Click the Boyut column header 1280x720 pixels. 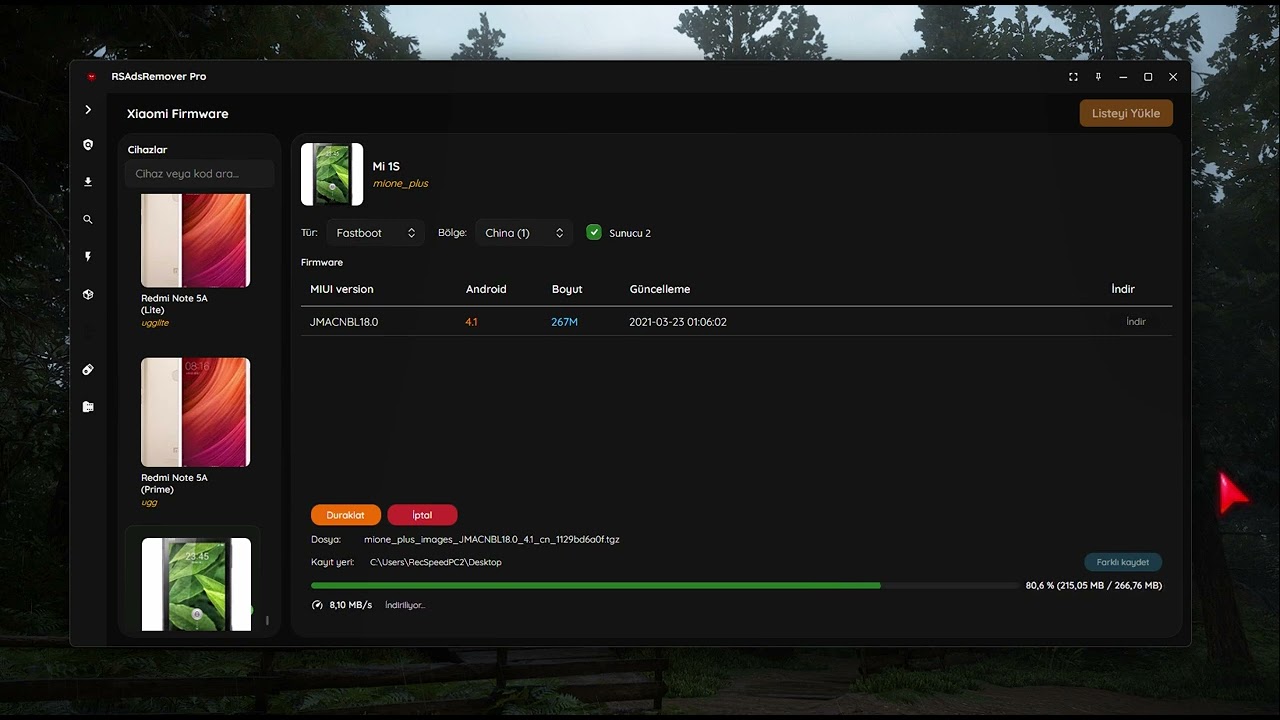point(567,289)
